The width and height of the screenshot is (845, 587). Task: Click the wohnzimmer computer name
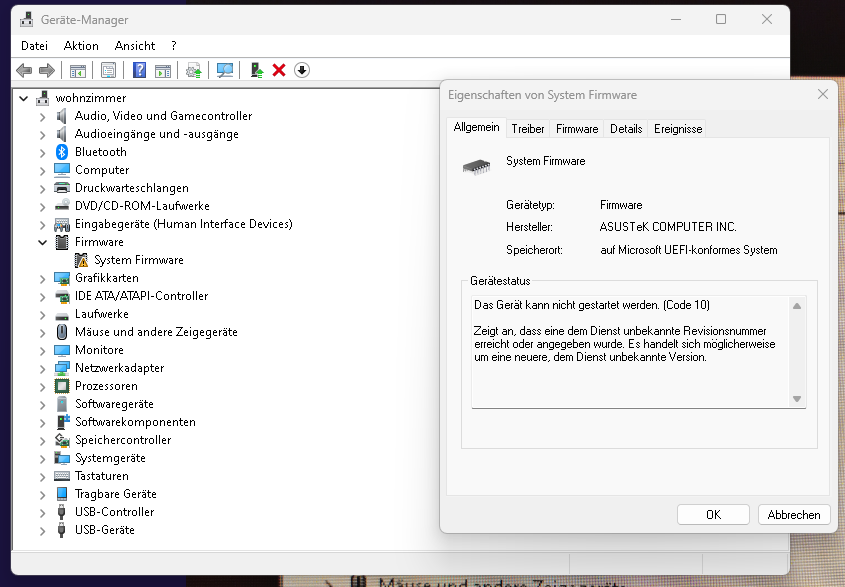(91, 98)
